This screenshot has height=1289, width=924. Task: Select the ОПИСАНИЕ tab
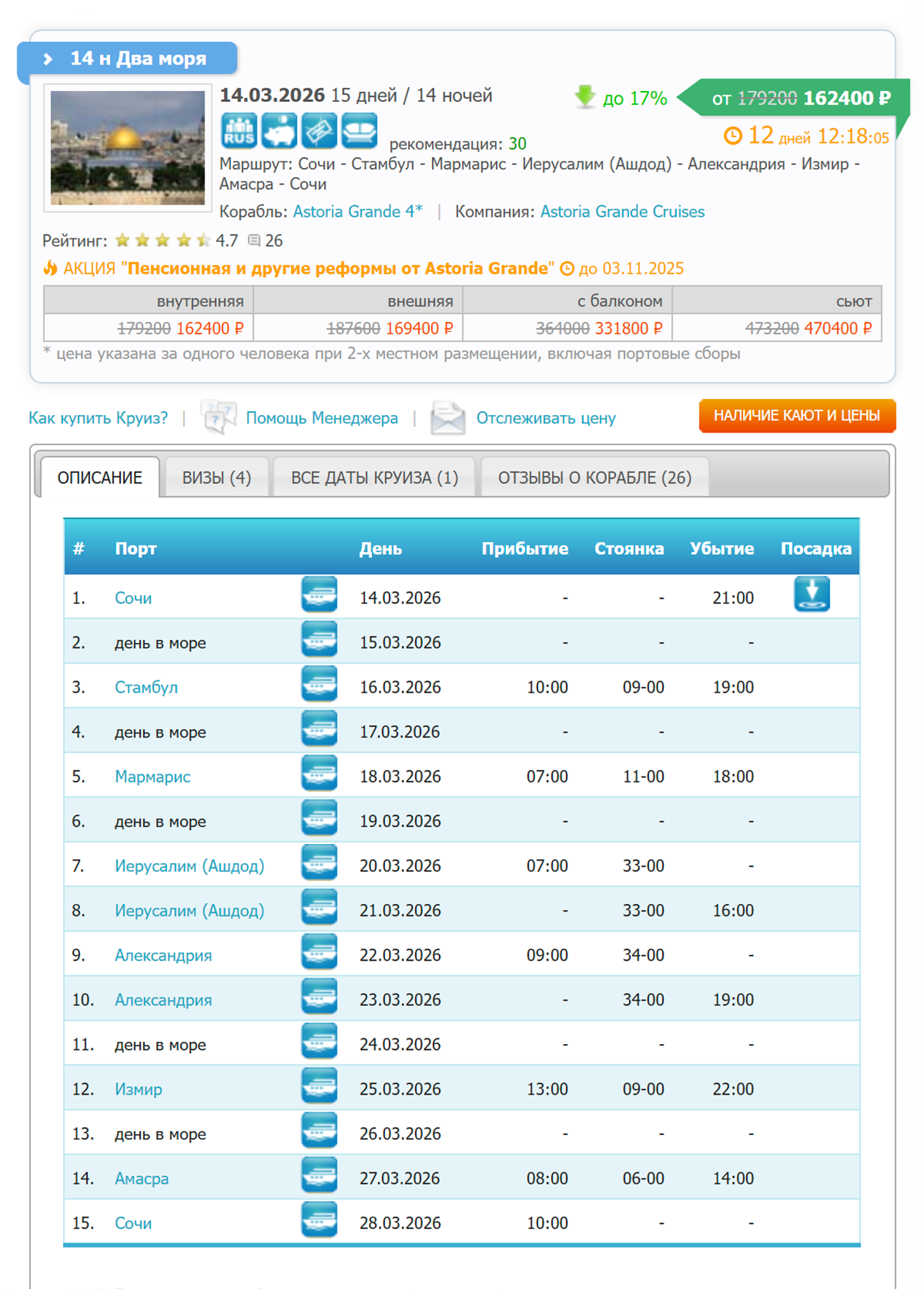[100, 477]
